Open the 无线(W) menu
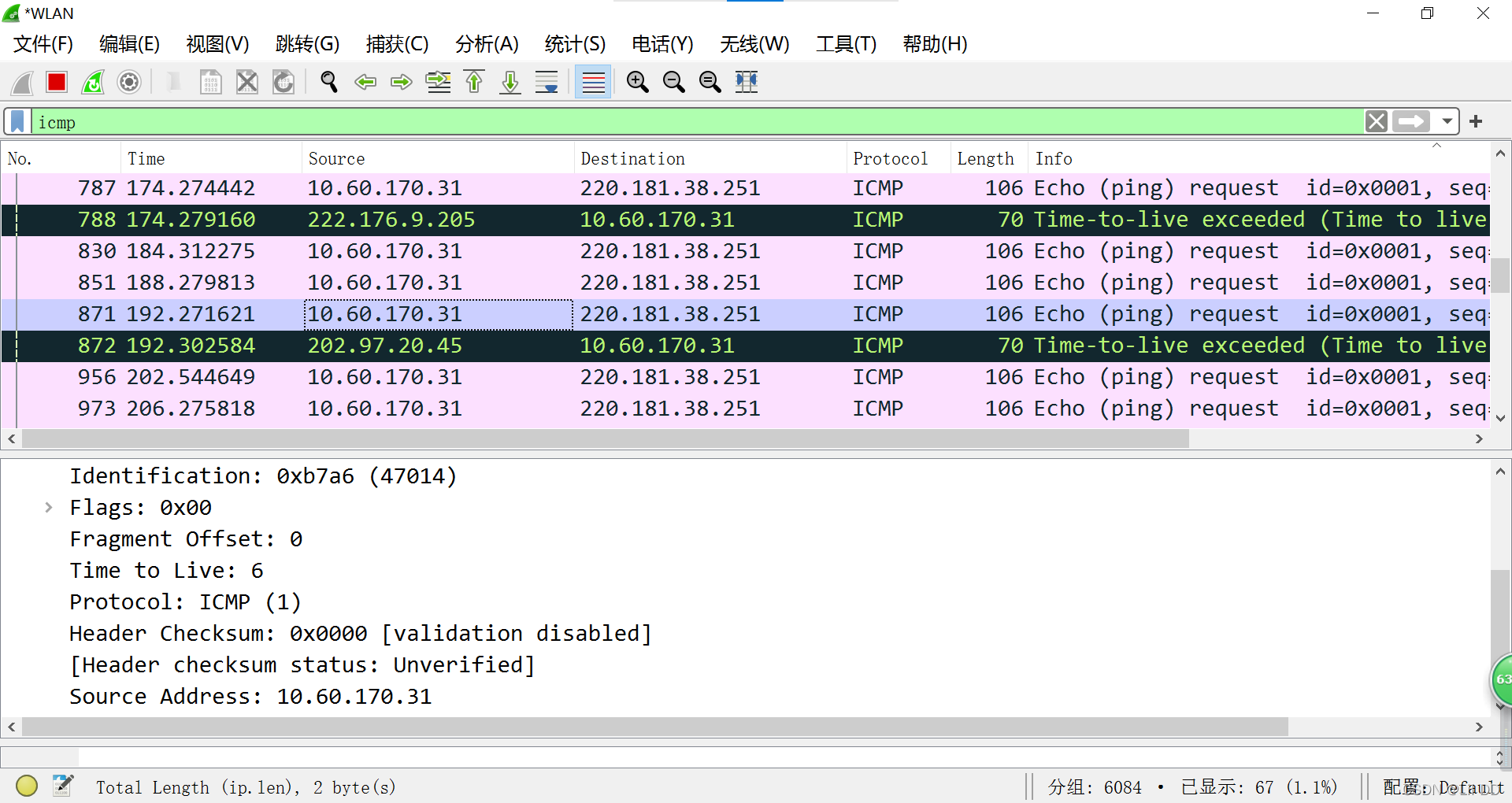The height and width of the screenshot is (803, 1512). pos(754,44)
